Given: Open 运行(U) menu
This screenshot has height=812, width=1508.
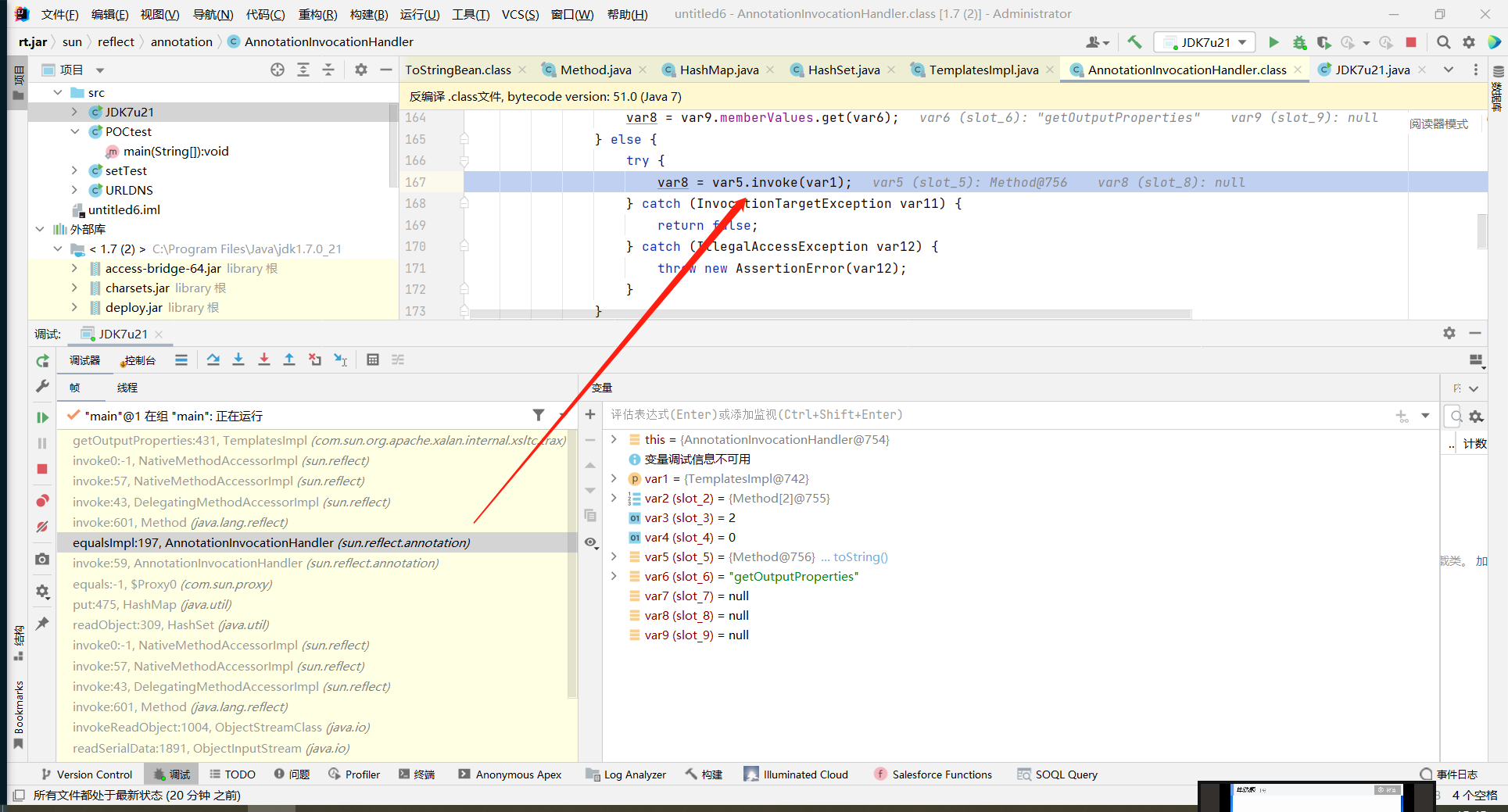Looking at the screenshot, I should [420, 14].
